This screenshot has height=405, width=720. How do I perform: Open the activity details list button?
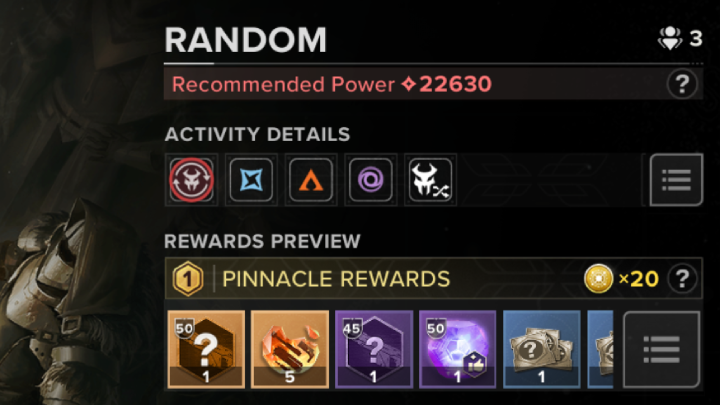pyautogui.click(x=676, y=180)
